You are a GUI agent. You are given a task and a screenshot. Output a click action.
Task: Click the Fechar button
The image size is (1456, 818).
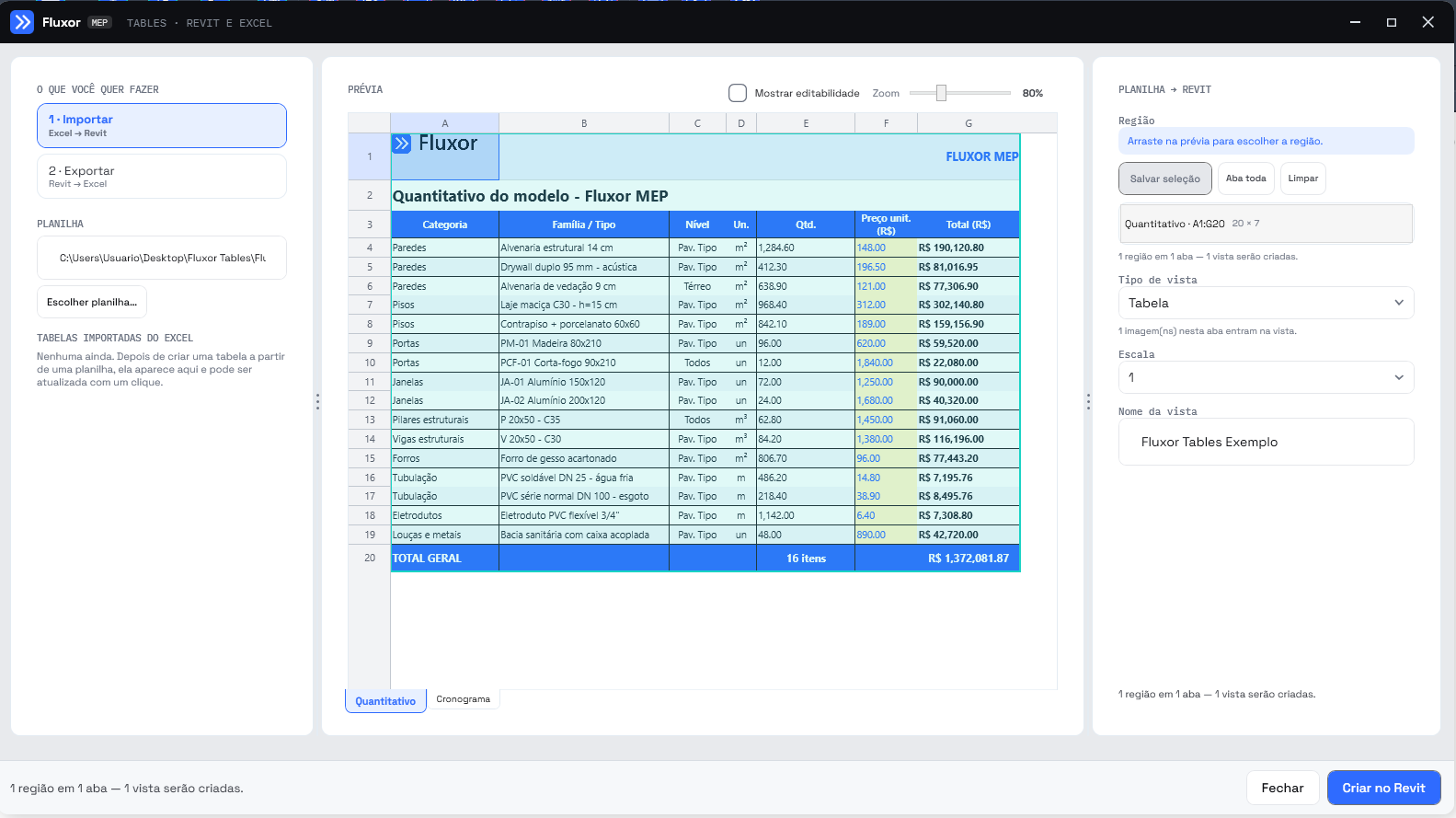[x=1283, y=788]
